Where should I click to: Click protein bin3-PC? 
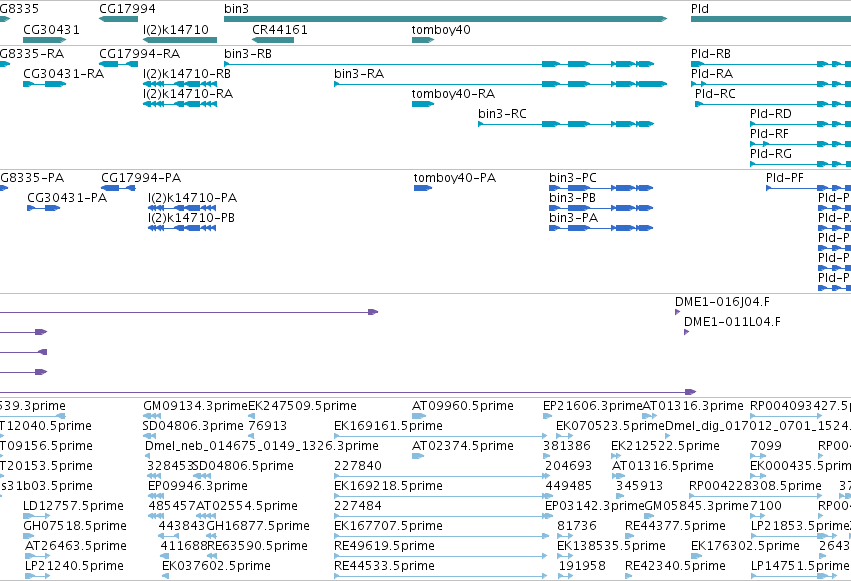pyautogui.click(x=601, y=188)
